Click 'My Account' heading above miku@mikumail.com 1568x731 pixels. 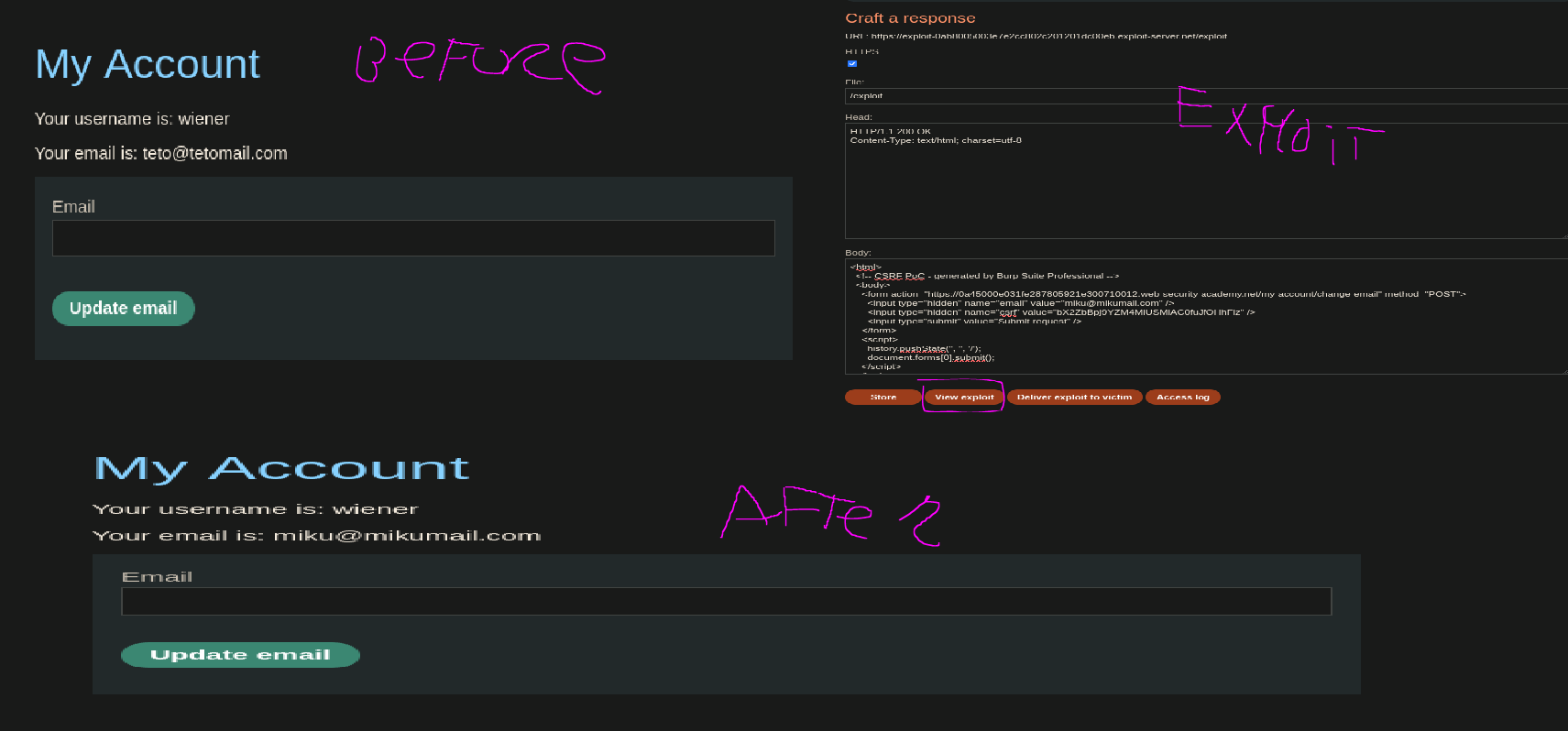(281, 469)
